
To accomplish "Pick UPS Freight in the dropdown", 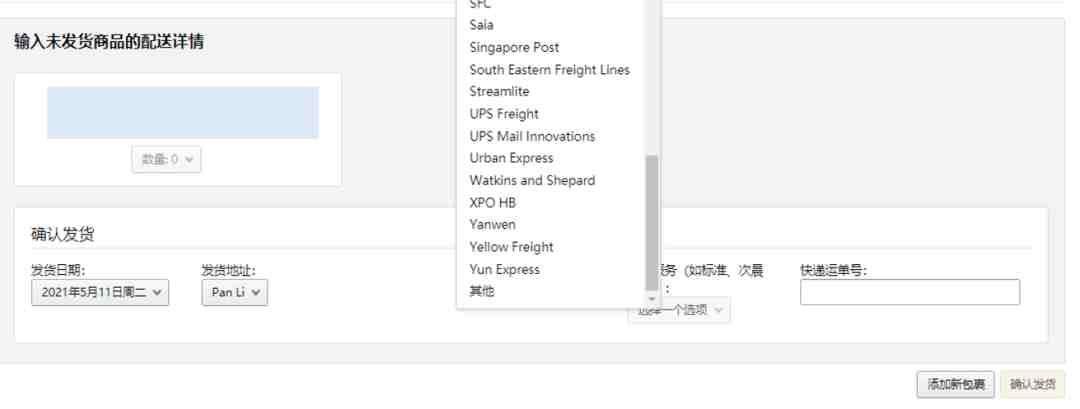I will [x=503, y=114].
